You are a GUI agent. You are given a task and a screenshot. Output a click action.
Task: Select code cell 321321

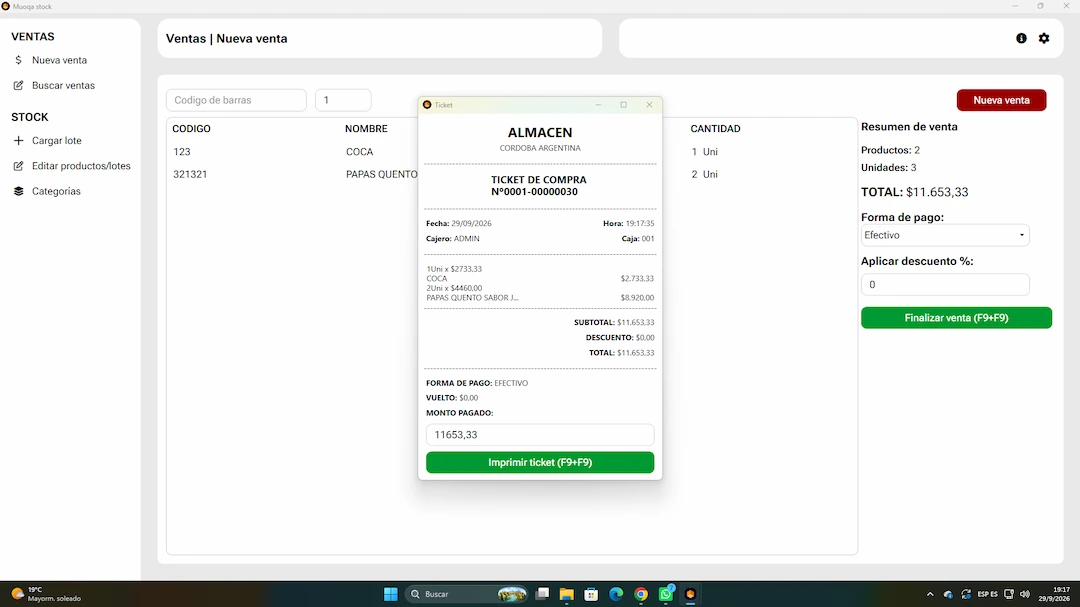click(190, 174)
